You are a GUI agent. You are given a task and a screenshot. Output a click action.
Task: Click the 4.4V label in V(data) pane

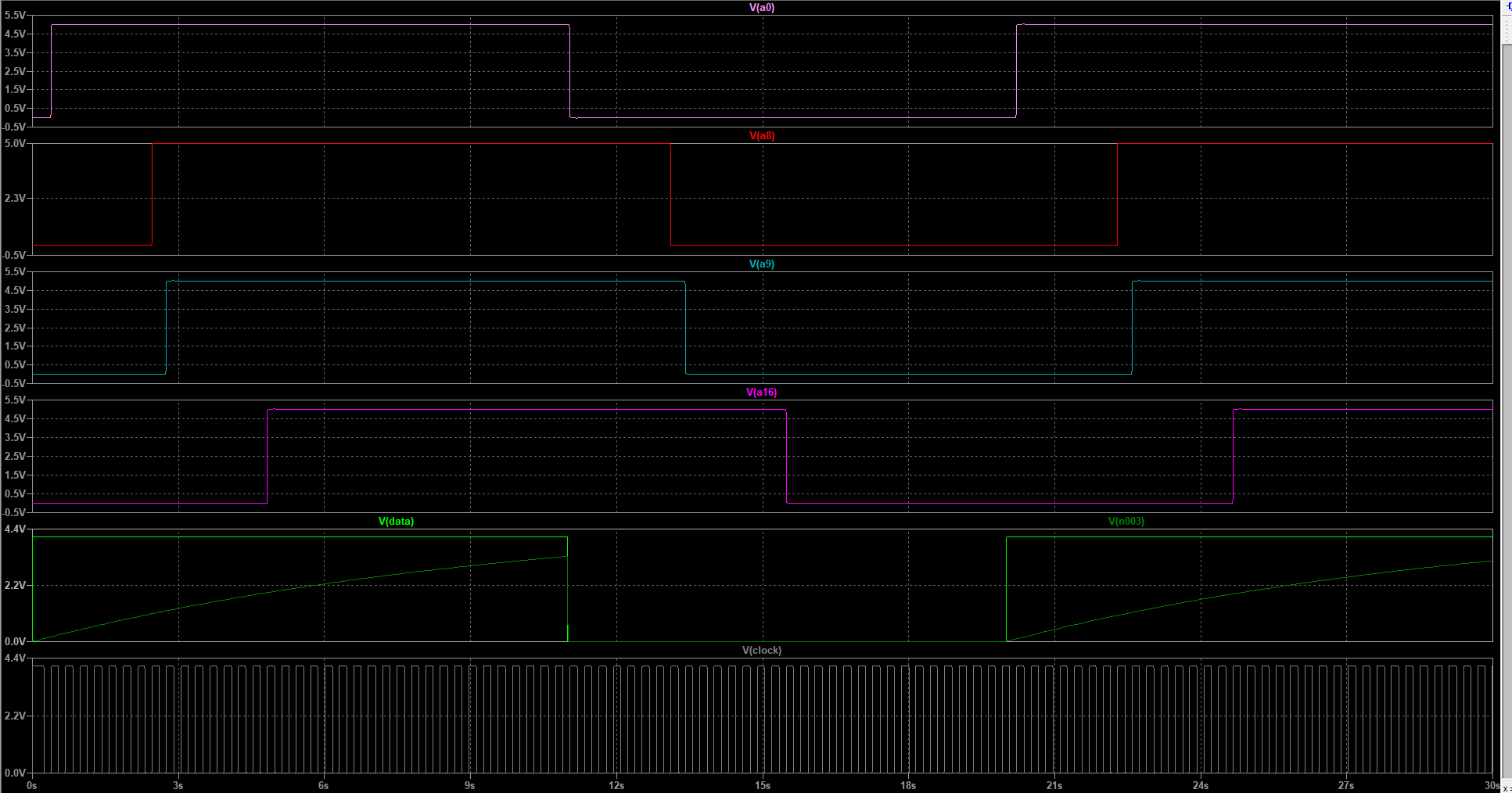15,529
